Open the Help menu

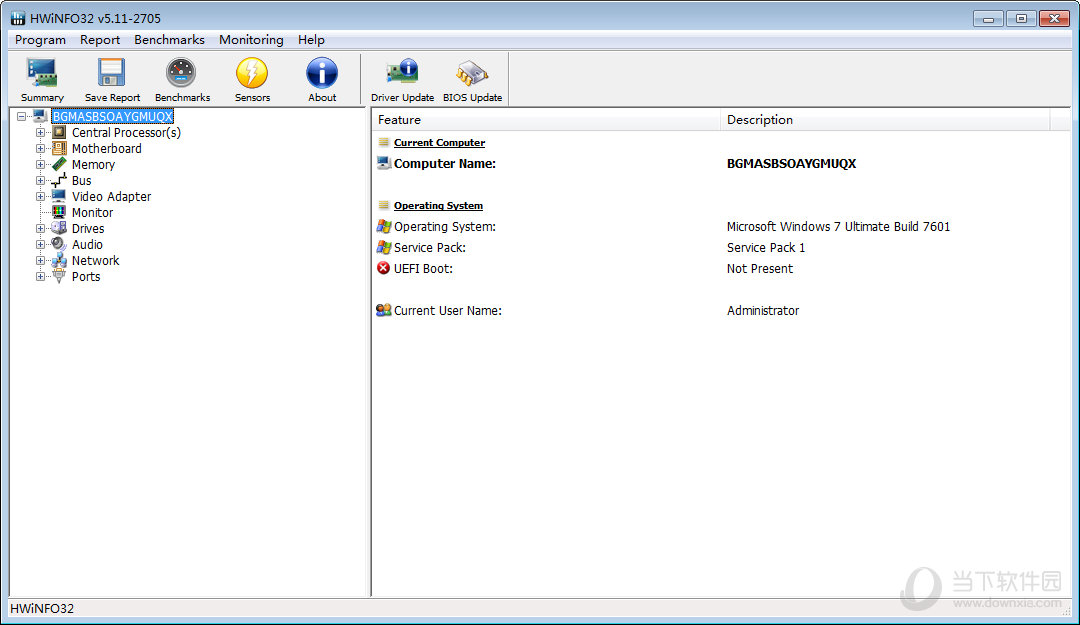pyautogui.click(x=311, y=40)
